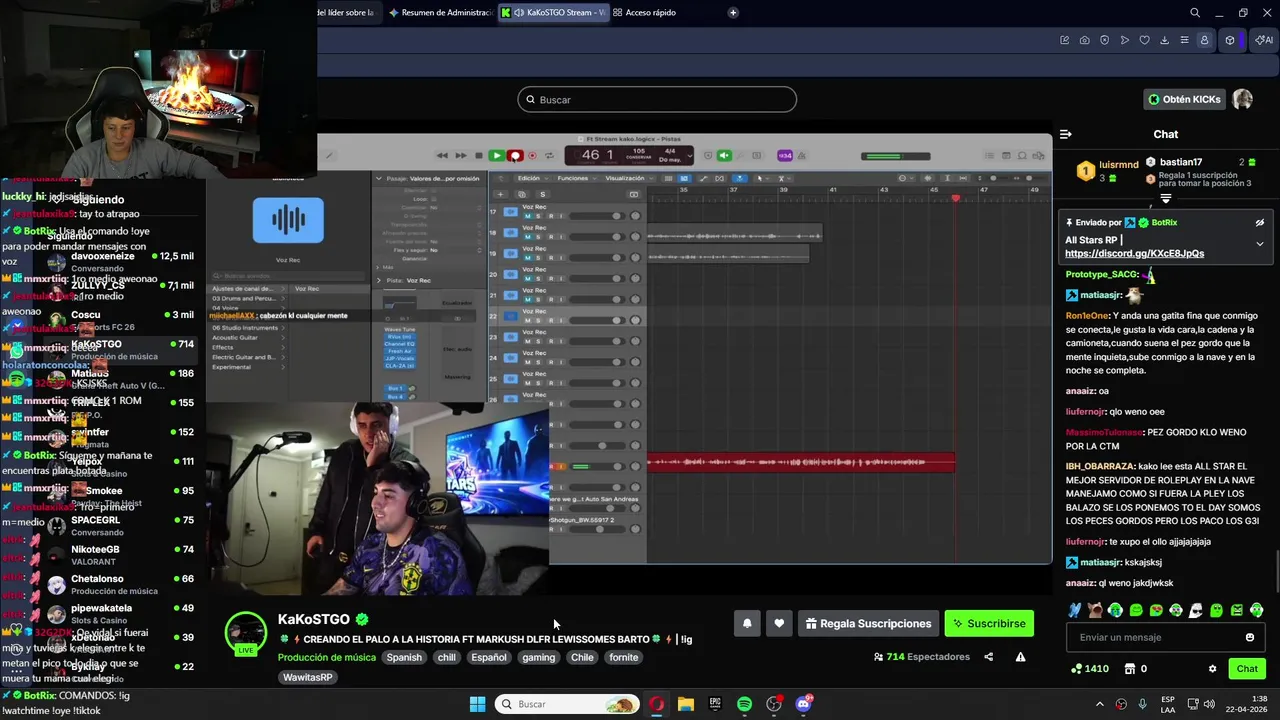Adjust the volume slider on track 17
Image resolution: width=1280 pixels, height=720 pixels.
(597, 215)
